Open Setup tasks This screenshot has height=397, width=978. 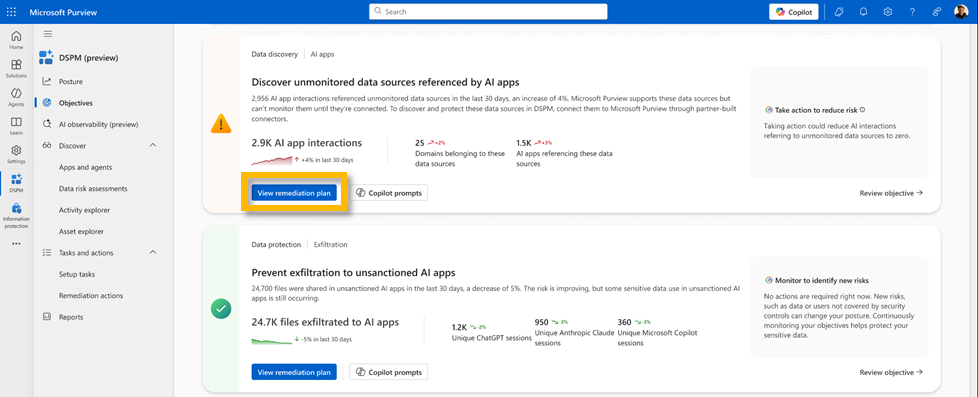[77, 274]
